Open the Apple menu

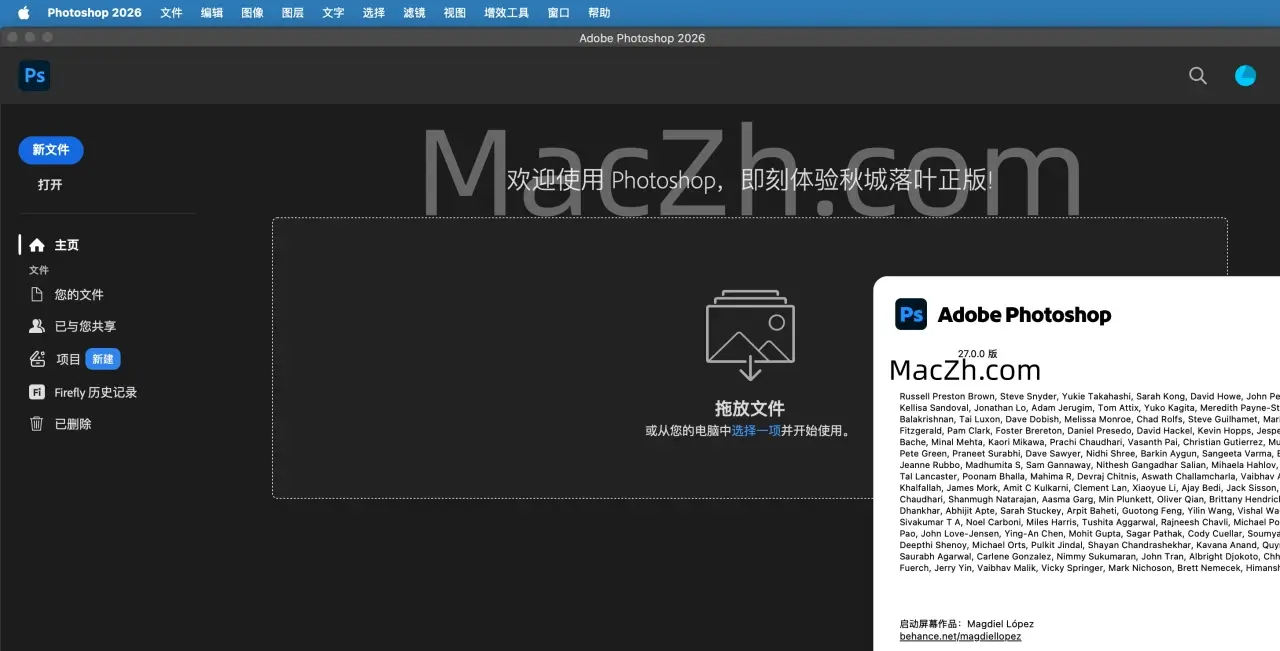point(23,13)
